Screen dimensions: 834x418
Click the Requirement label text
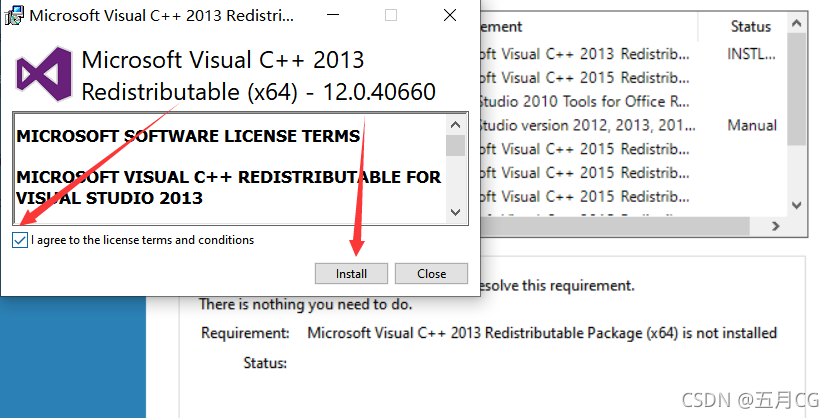click(x=245, y=333)
